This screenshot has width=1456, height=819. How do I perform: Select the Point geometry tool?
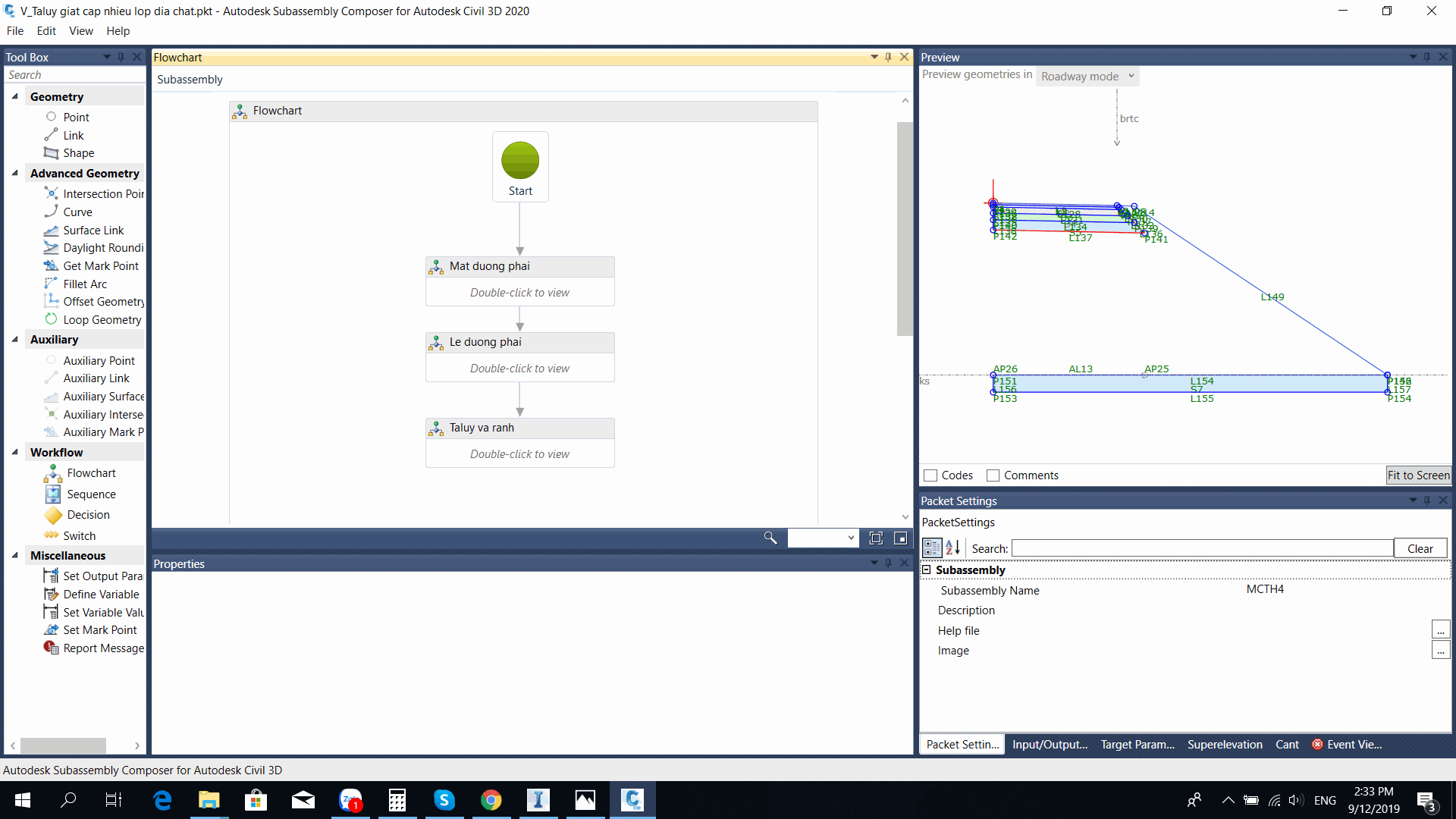point(75,116)
